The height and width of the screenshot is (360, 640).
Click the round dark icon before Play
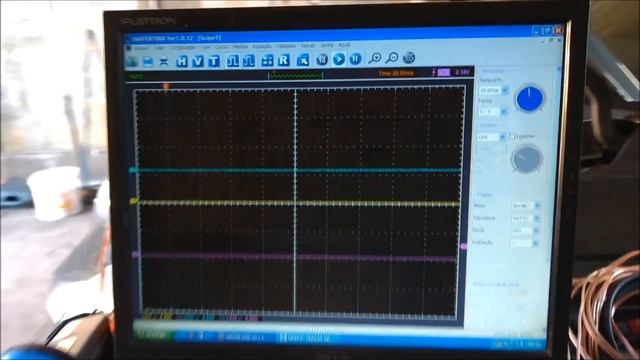click(322, 60)
